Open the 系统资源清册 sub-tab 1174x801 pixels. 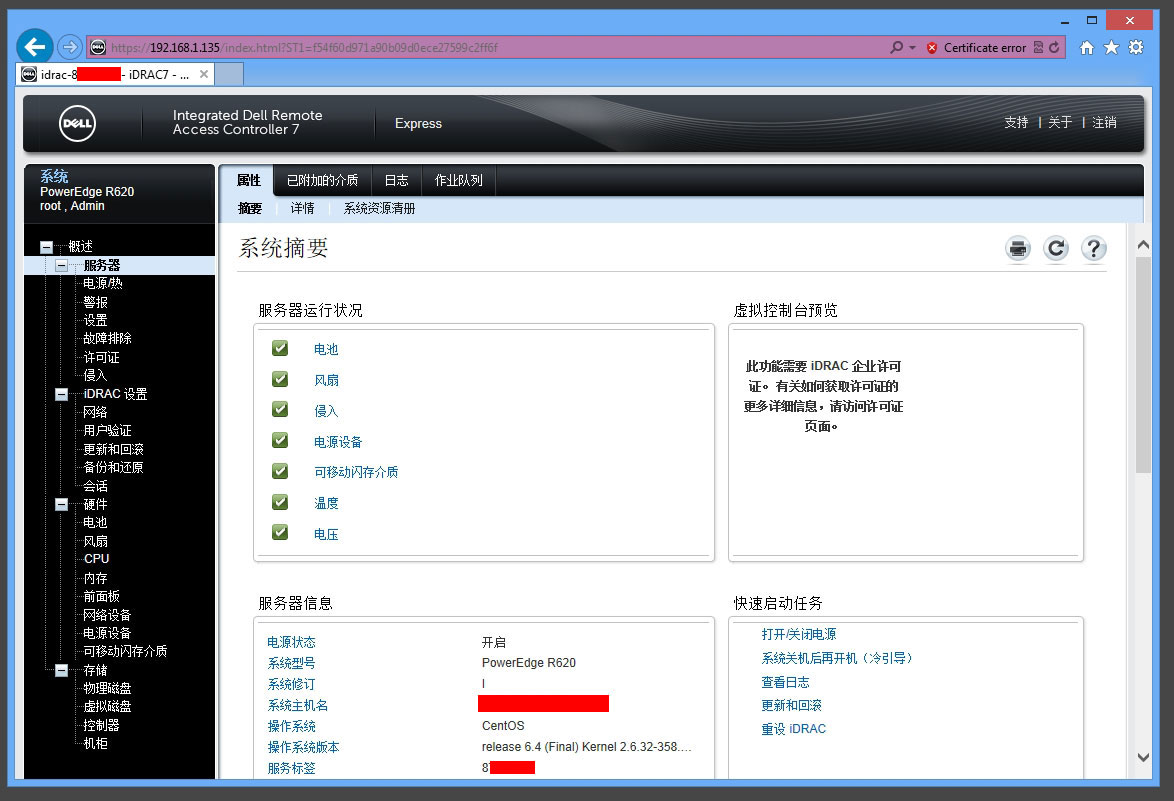pyautogui.click(x=380, y=208)
